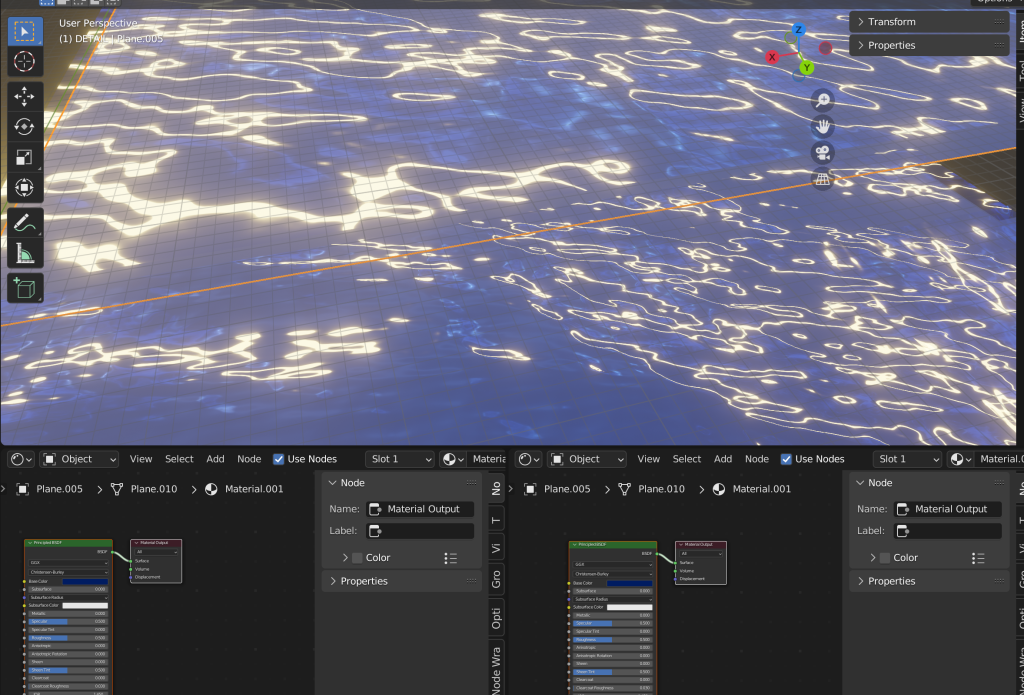The image size is (1024, 695).
Task: Click the Material.001 sphere icon in right breadcrumb
Action: (718, 489)
